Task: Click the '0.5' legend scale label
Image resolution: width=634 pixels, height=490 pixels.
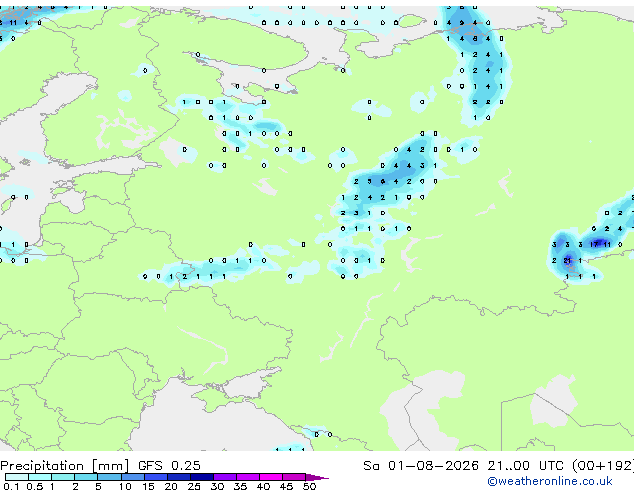Action: 34,486
